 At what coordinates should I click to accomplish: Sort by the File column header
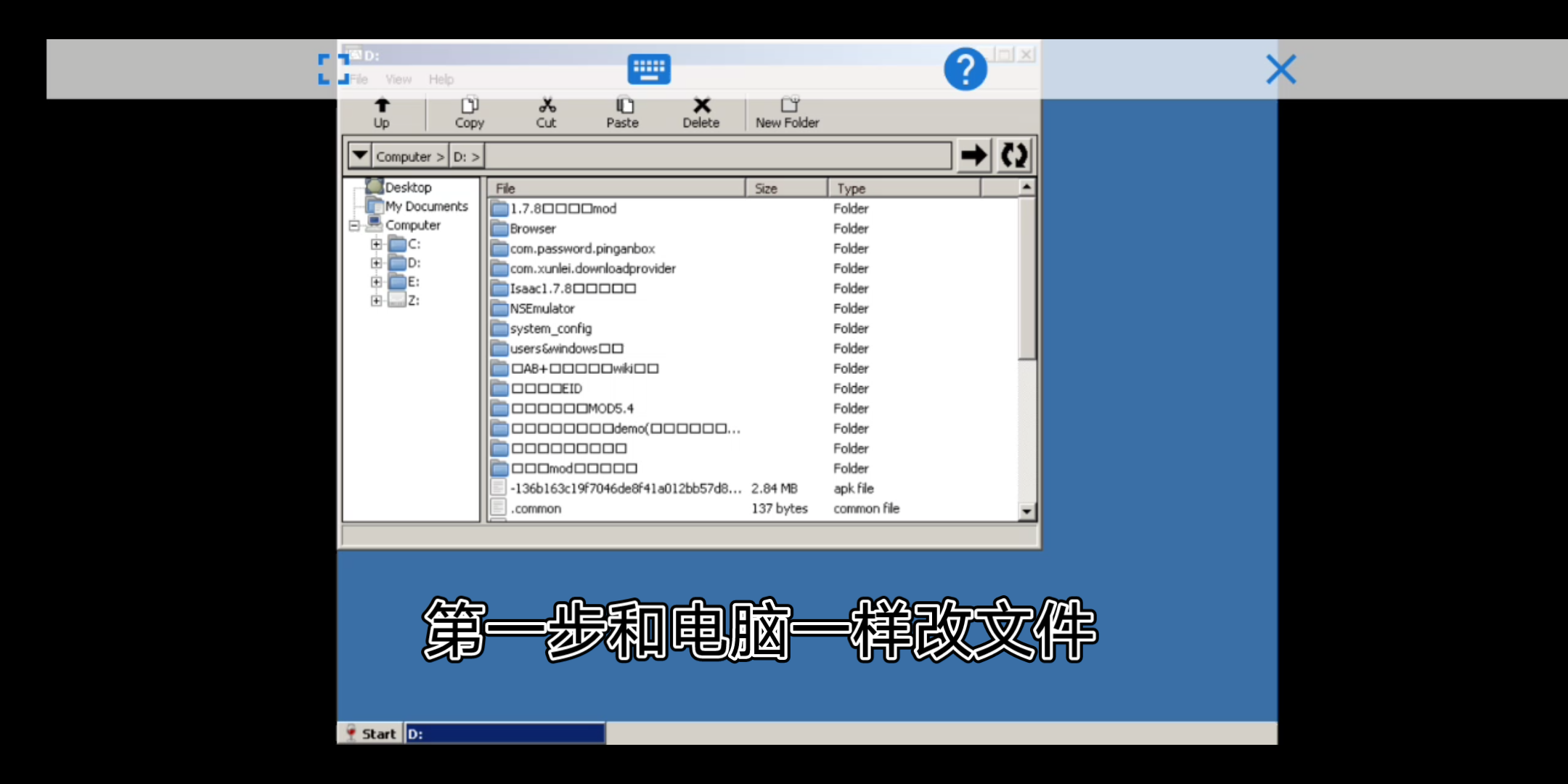[617, 188]
